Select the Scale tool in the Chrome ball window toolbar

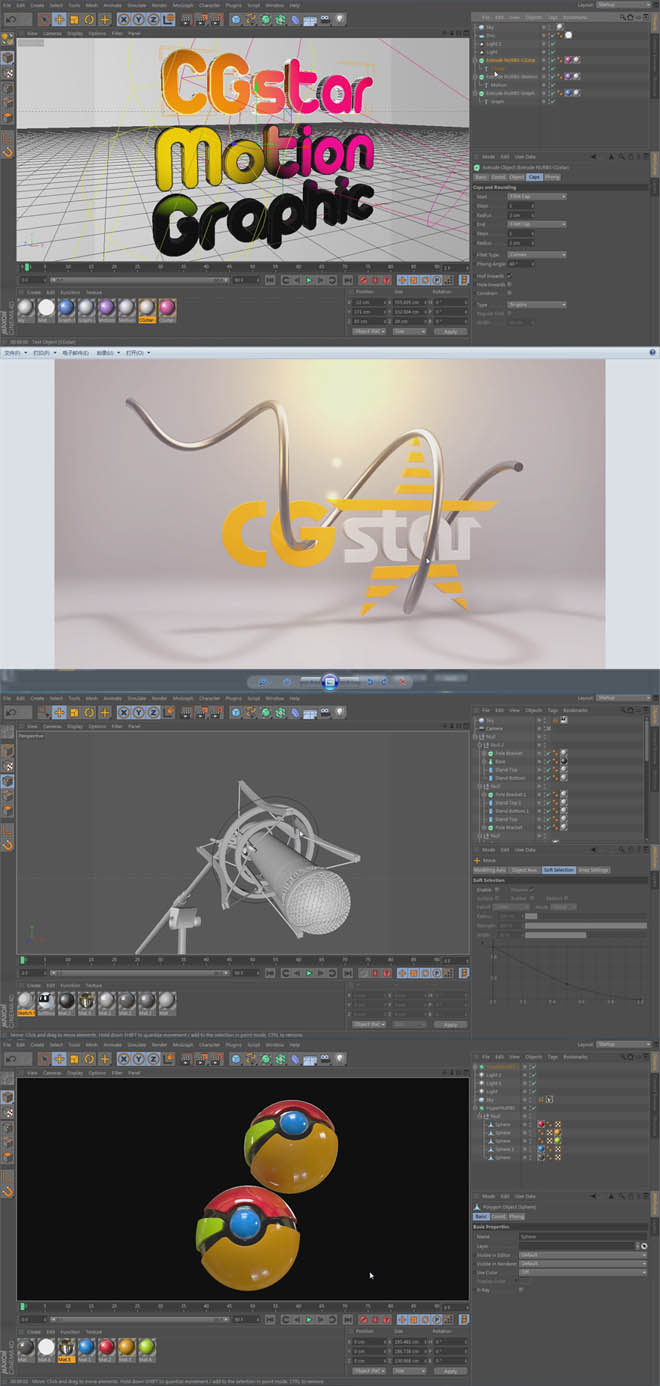[x=75, y=1058]
